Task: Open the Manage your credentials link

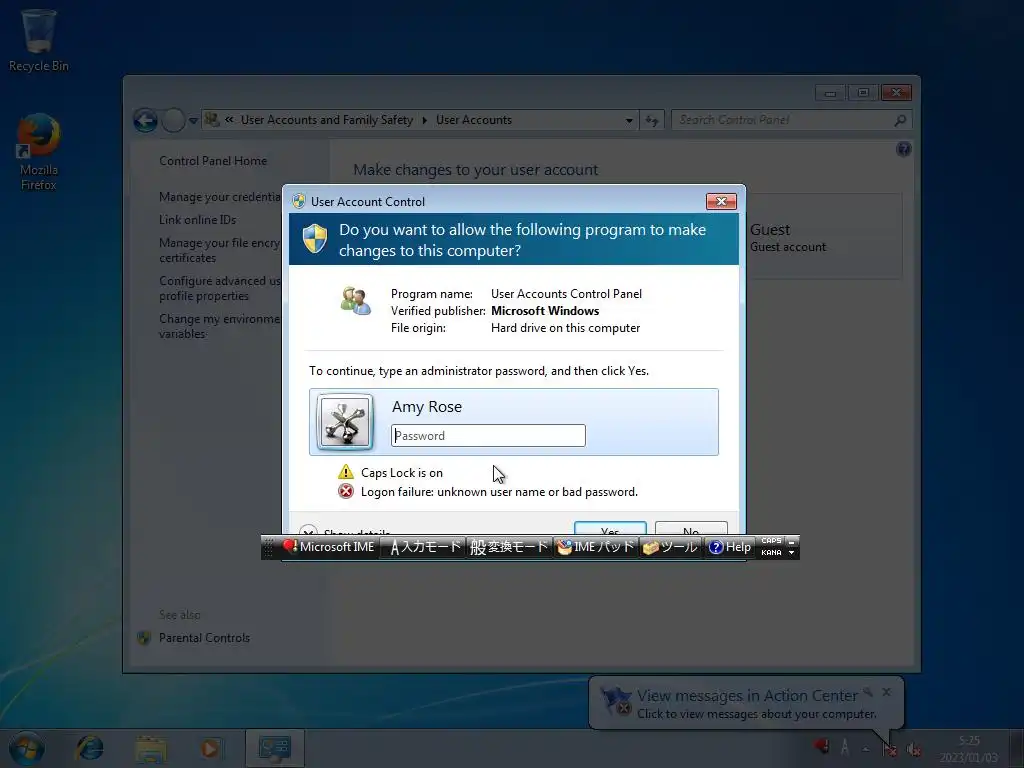Action: (x=220, y=197)
